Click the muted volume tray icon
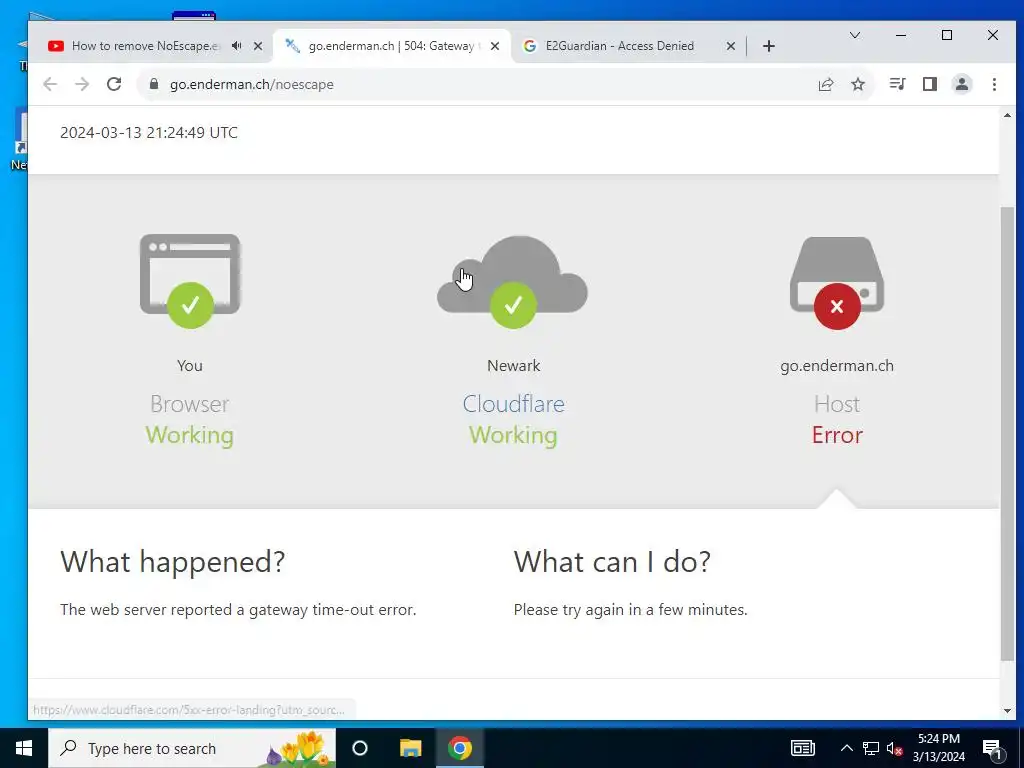This screenshot has height=768, width=1024. [895, 749]
